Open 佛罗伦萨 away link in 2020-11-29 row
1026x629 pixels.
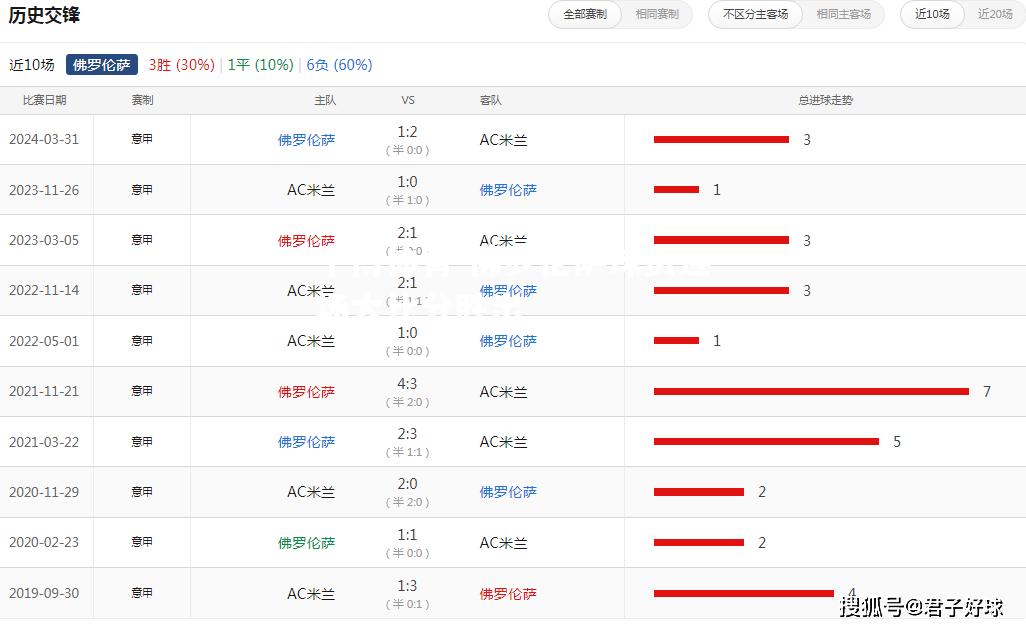[508, 492]
